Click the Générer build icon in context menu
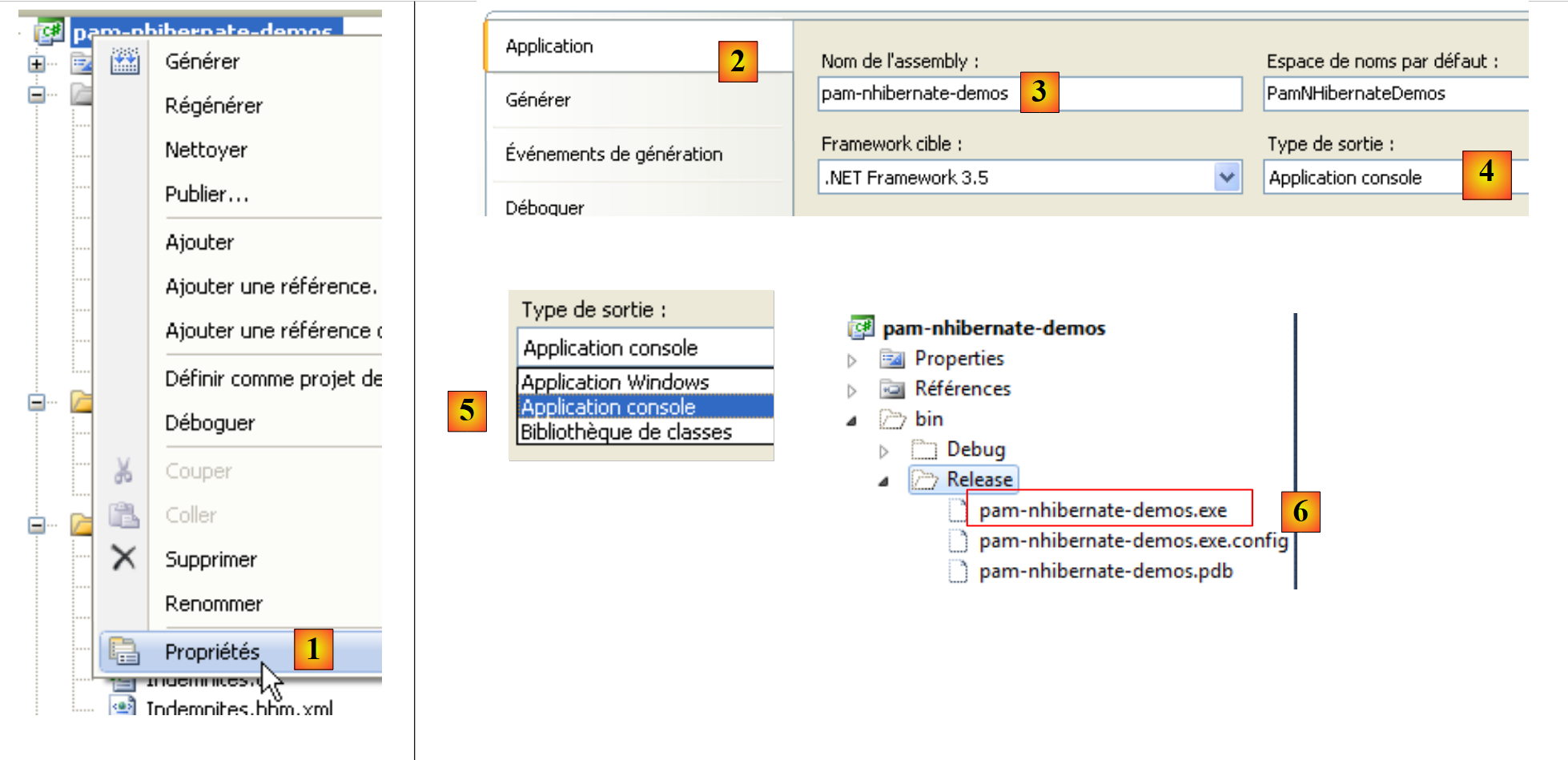Screen dimensions: 1568x760 (x=124, y=61)
